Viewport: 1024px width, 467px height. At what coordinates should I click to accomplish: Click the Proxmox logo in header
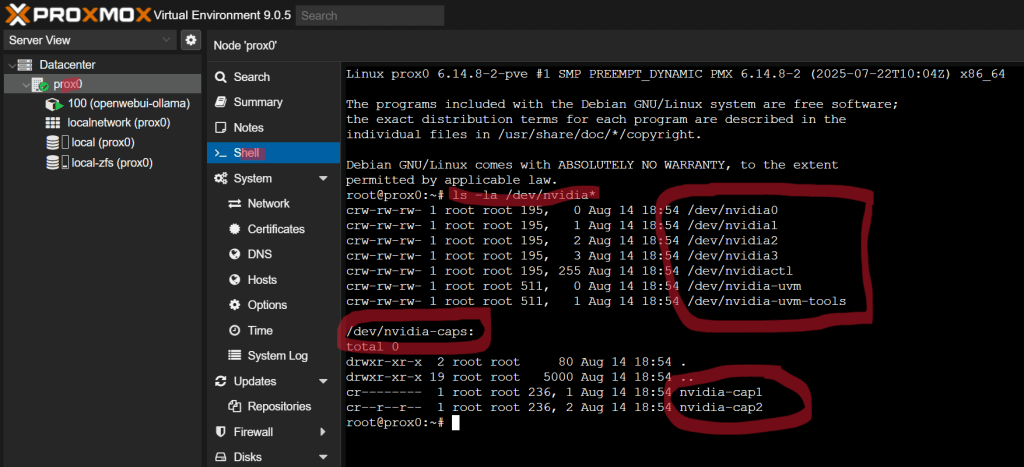[x=78, y=15]
